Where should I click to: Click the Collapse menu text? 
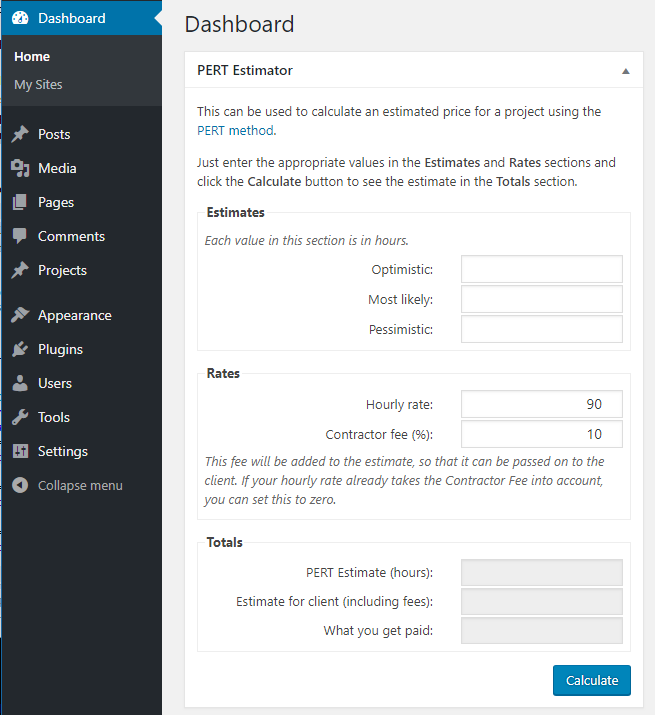point(80,486)
